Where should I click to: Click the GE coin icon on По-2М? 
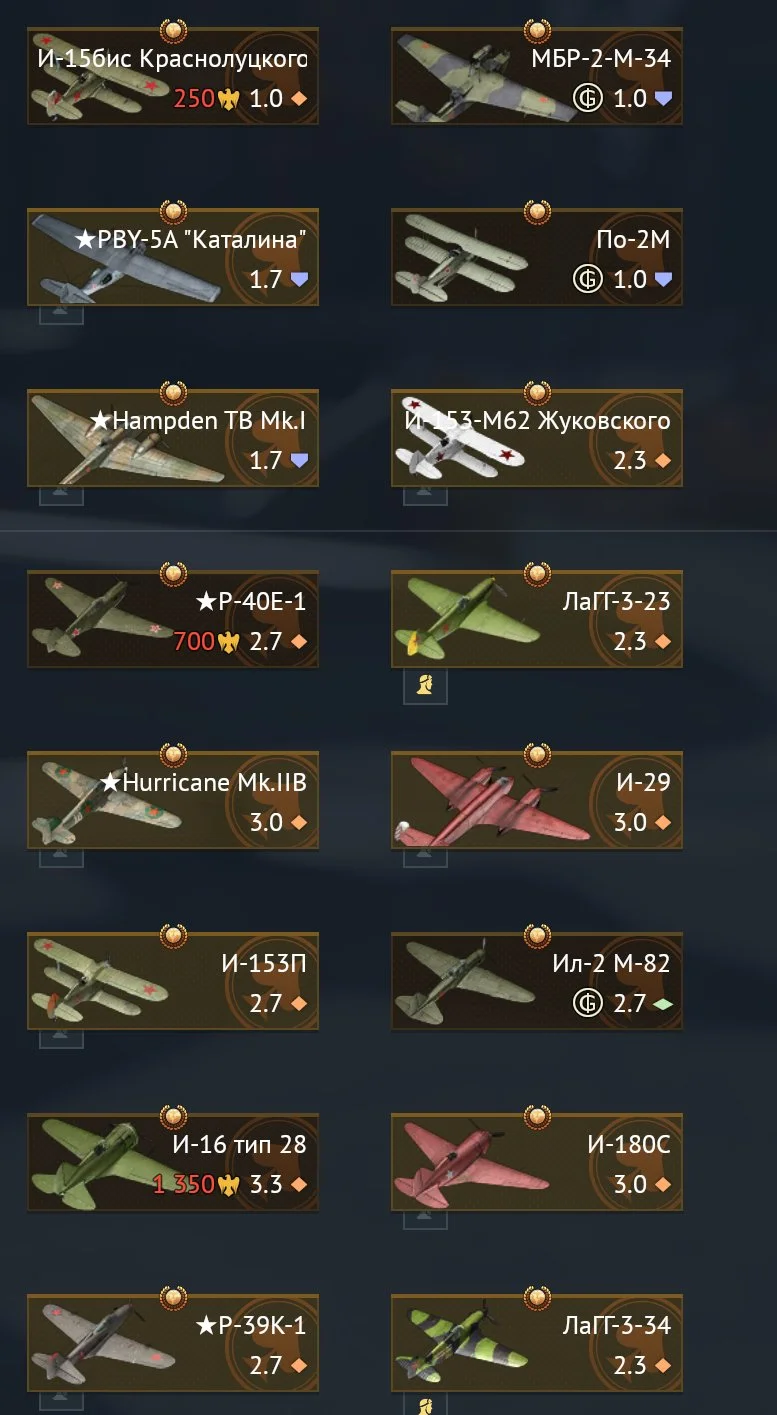[x=588, y=279]
